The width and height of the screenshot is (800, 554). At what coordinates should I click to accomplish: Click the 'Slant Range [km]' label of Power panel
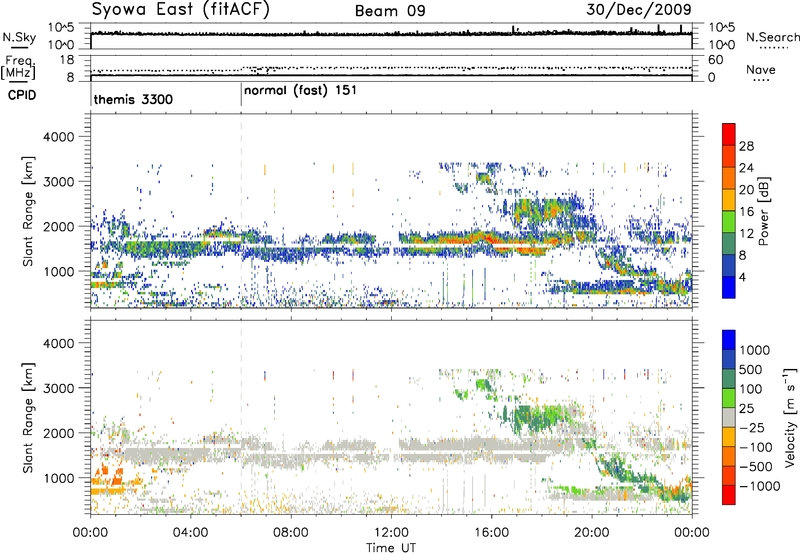[28, 211]
